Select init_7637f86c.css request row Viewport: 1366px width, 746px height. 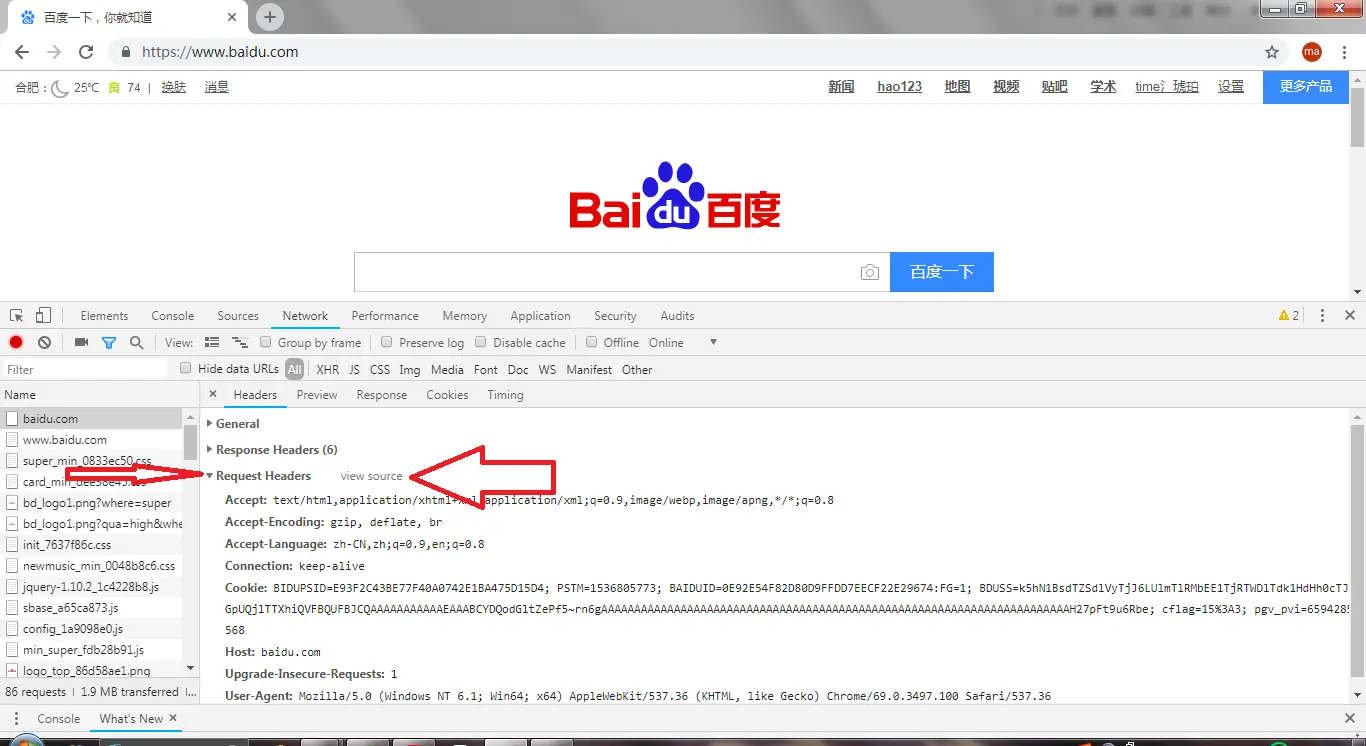pos(92,545)
